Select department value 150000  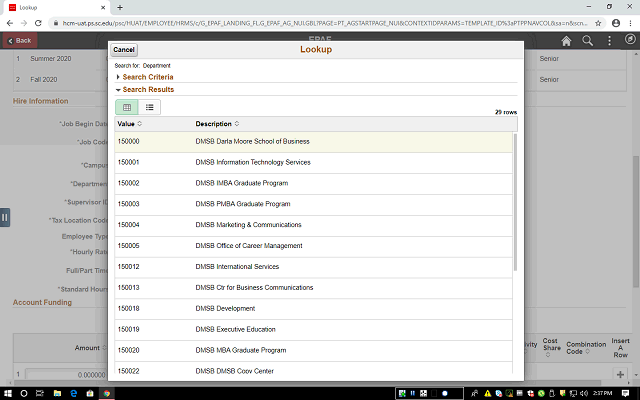128,142
